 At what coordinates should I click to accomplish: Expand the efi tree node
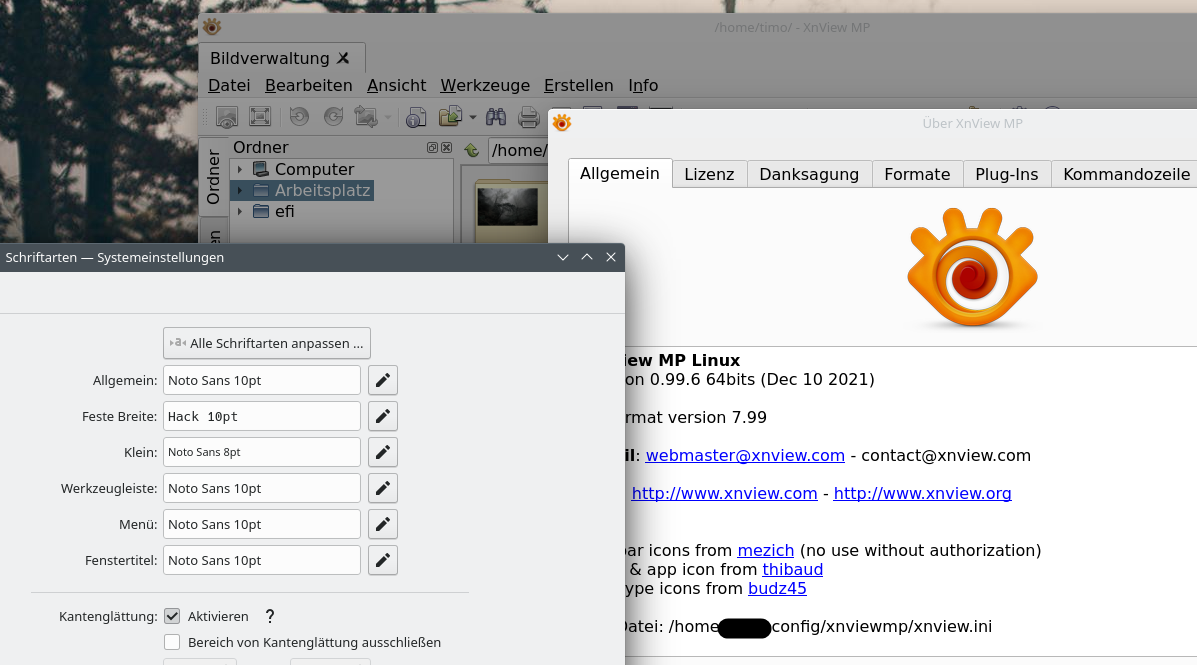click(240, 211)
